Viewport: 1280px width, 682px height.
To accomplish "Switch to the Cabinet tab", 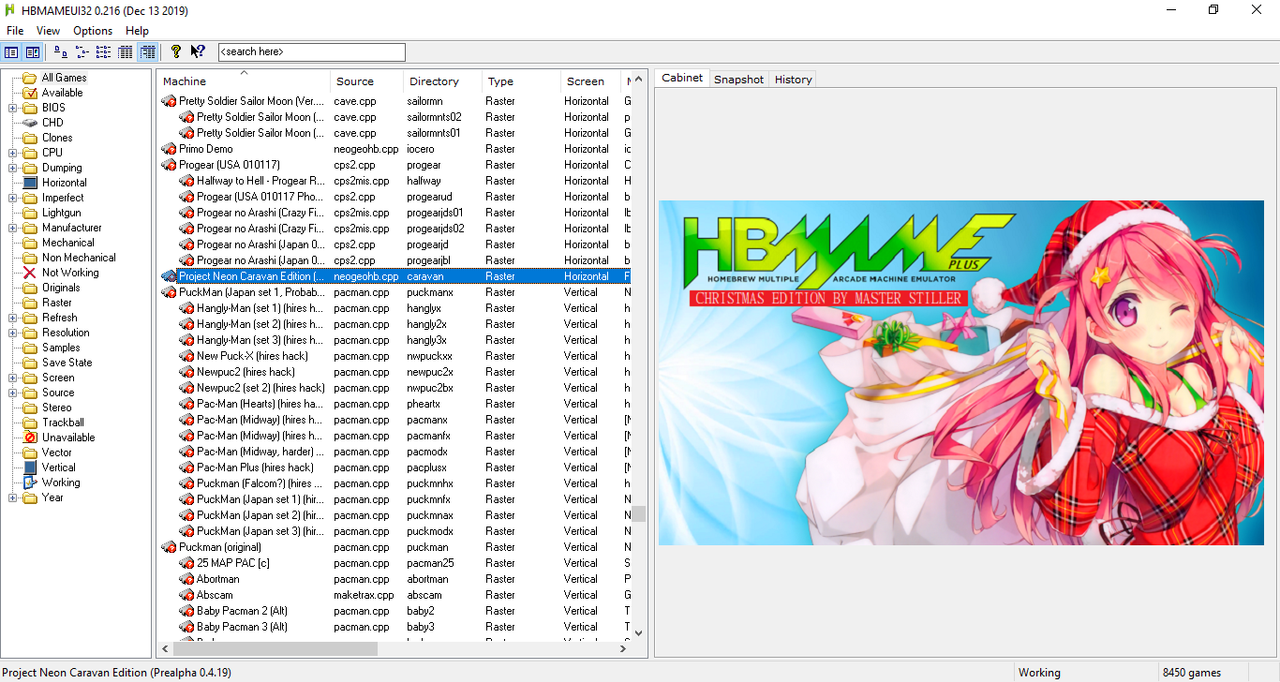I will click(682, 78).
